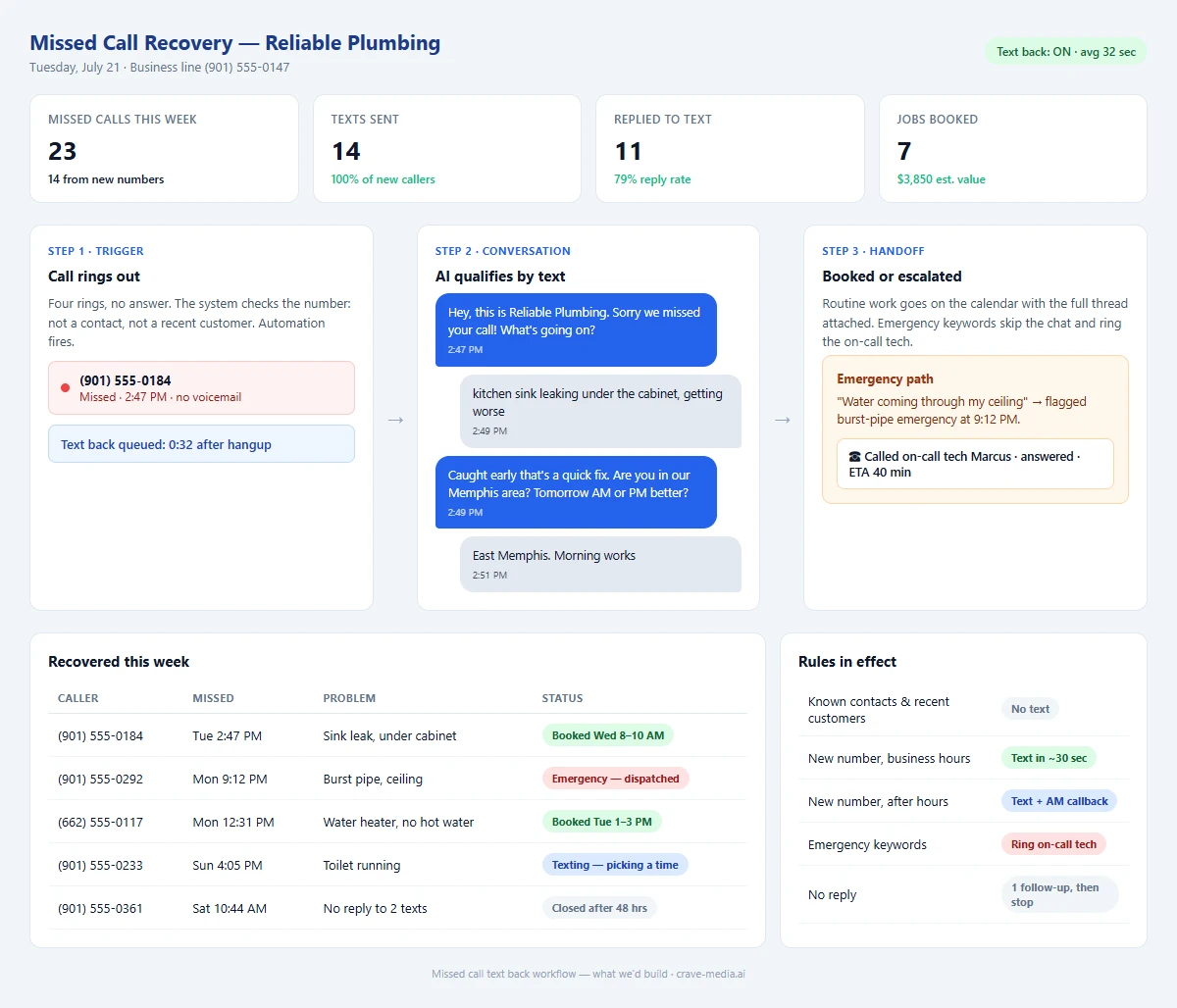Image resolution: width=1177 pixels, height=1008 pixels.
Task: Click the Missed Call Recovery page title
Action: tap(235, 43)
